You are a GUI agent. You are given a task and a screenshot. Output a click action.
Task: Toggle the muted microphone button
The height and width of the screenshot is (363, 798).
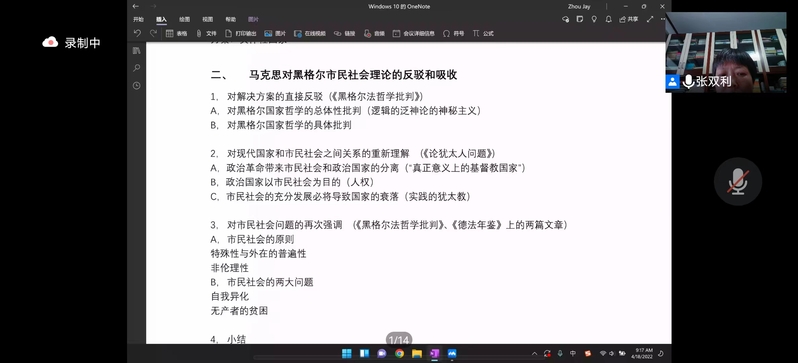click(737, 181)
